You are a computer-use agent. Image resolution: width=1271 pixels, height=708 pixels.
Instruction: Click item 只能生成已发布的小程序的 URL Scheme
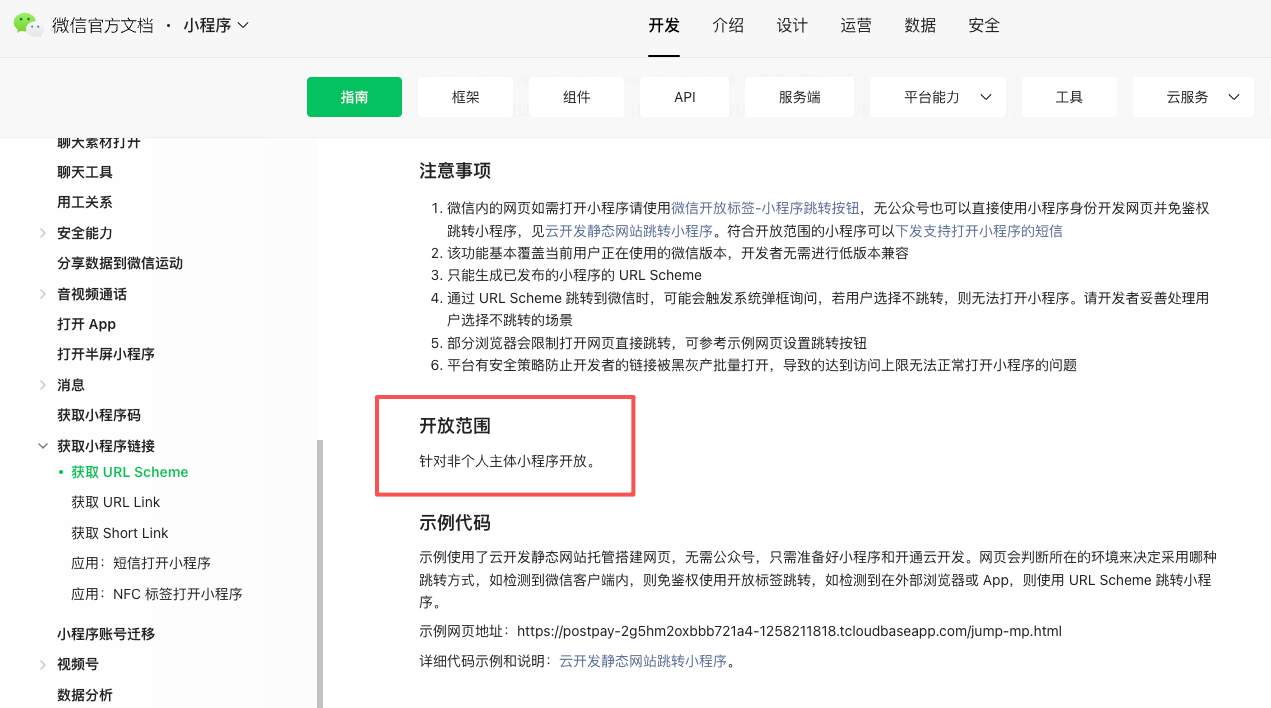pyautogui.click(x=574, y=275)
